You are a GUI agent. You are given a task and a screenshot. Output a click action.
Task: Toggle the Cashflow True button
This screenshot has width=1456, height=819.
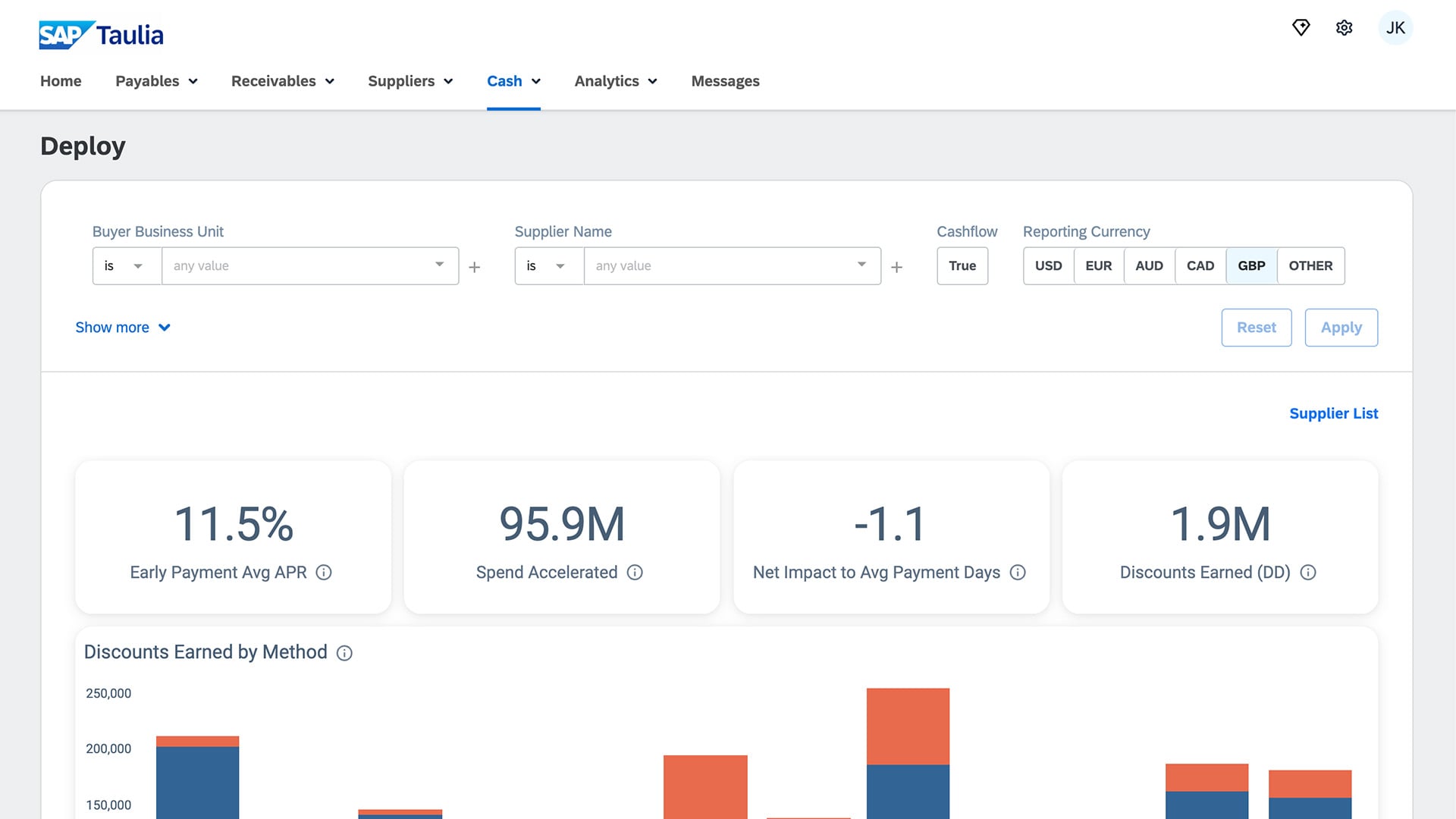click(x=962, y=266)
